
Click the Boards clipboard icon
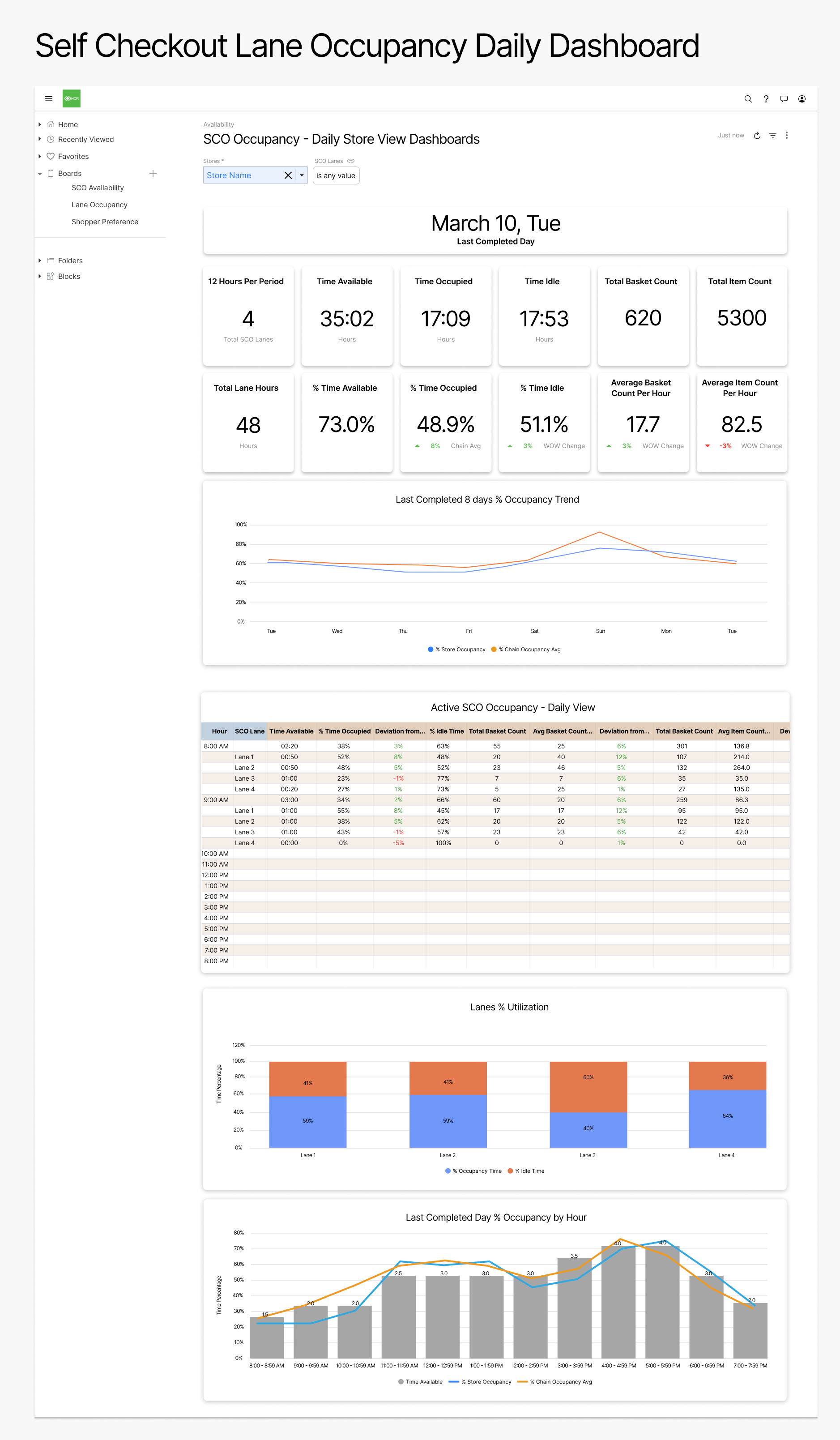click(50, 173)
